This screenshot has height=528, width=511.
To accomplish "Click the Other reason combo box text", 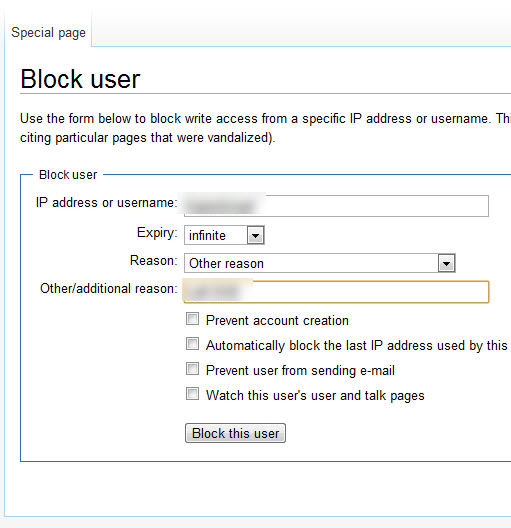I will click(226, 263).
